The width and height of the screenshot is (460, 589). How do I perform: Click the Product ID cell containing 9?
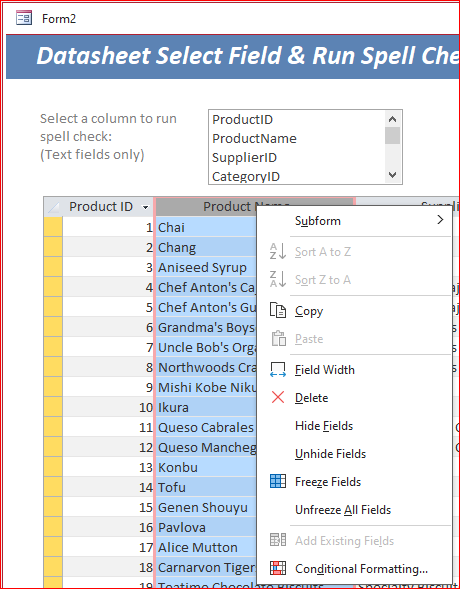coord(108,387)
